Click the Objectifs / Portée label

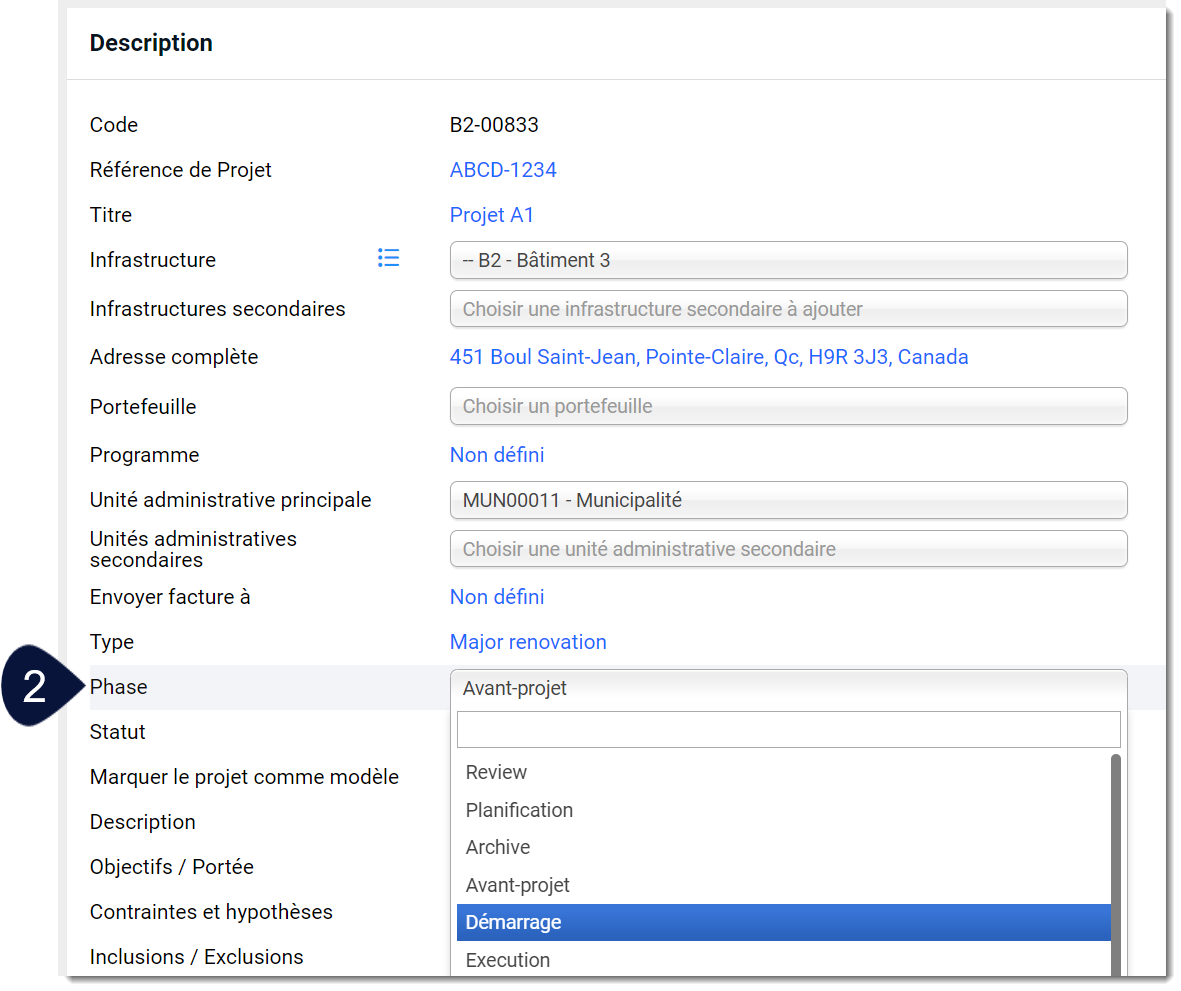[x=172, y=868]
